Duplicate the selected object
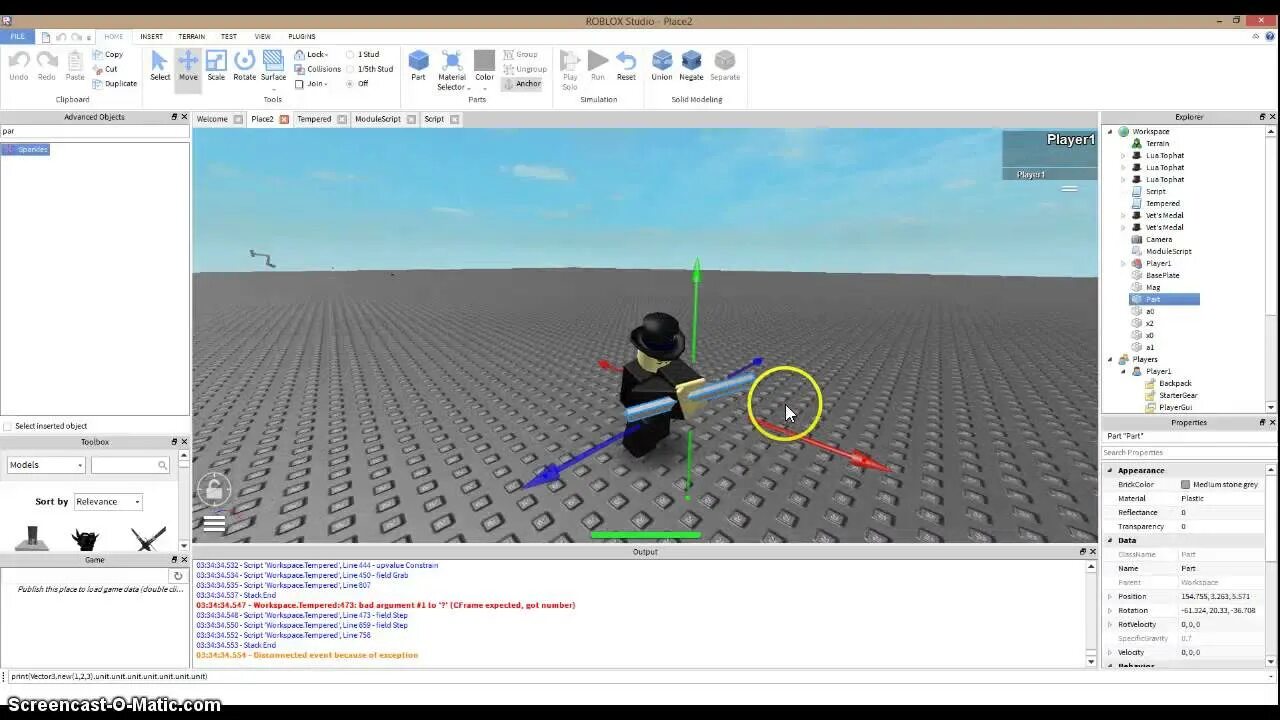This screenshot has width=1280, height=720. (x=115, y=83)
